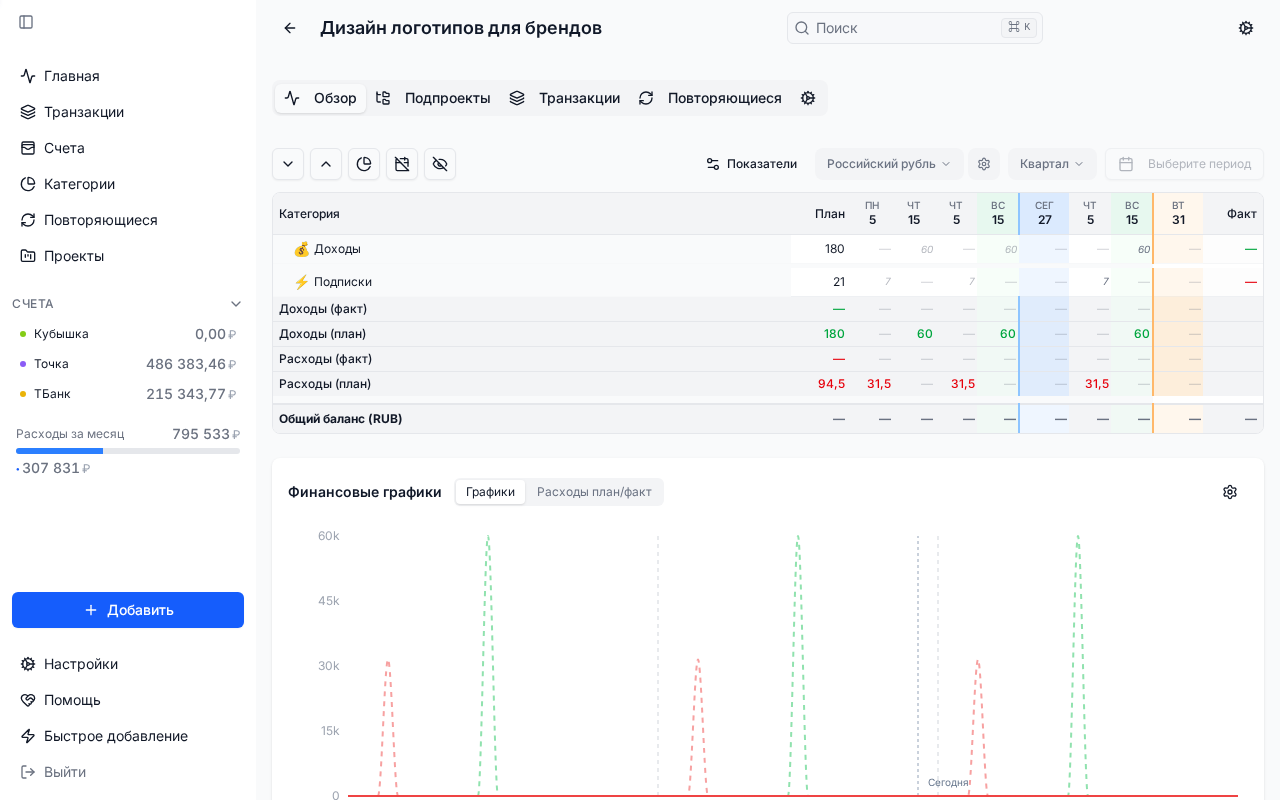Screen dimensions: 1280x800
Task: Click Выйти at the bottom of the sidebar
Action: pyautogui.click(x=63, y=772)
